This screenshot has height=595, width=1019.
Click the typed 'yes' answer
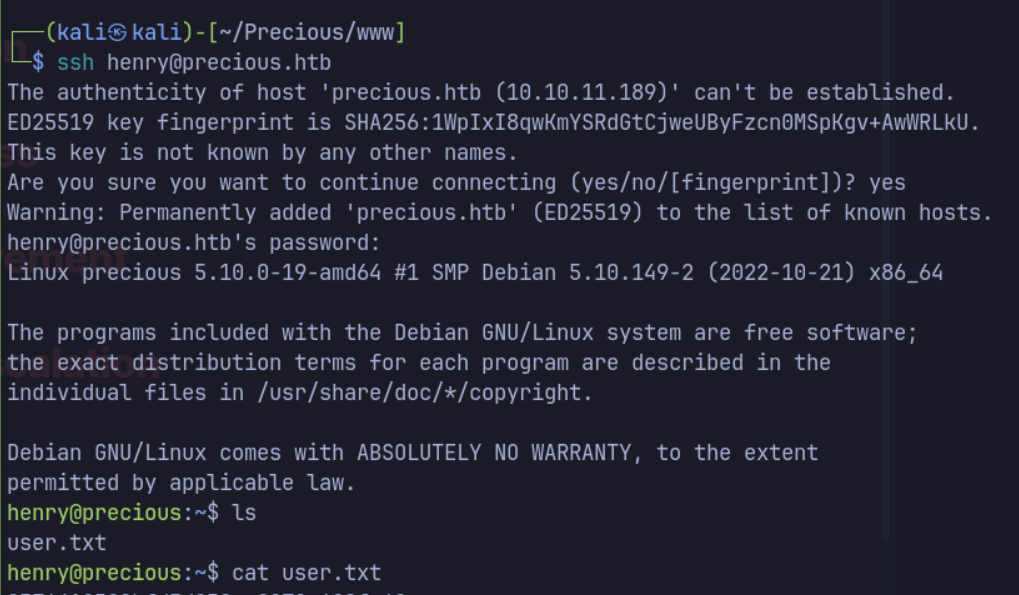887,183
